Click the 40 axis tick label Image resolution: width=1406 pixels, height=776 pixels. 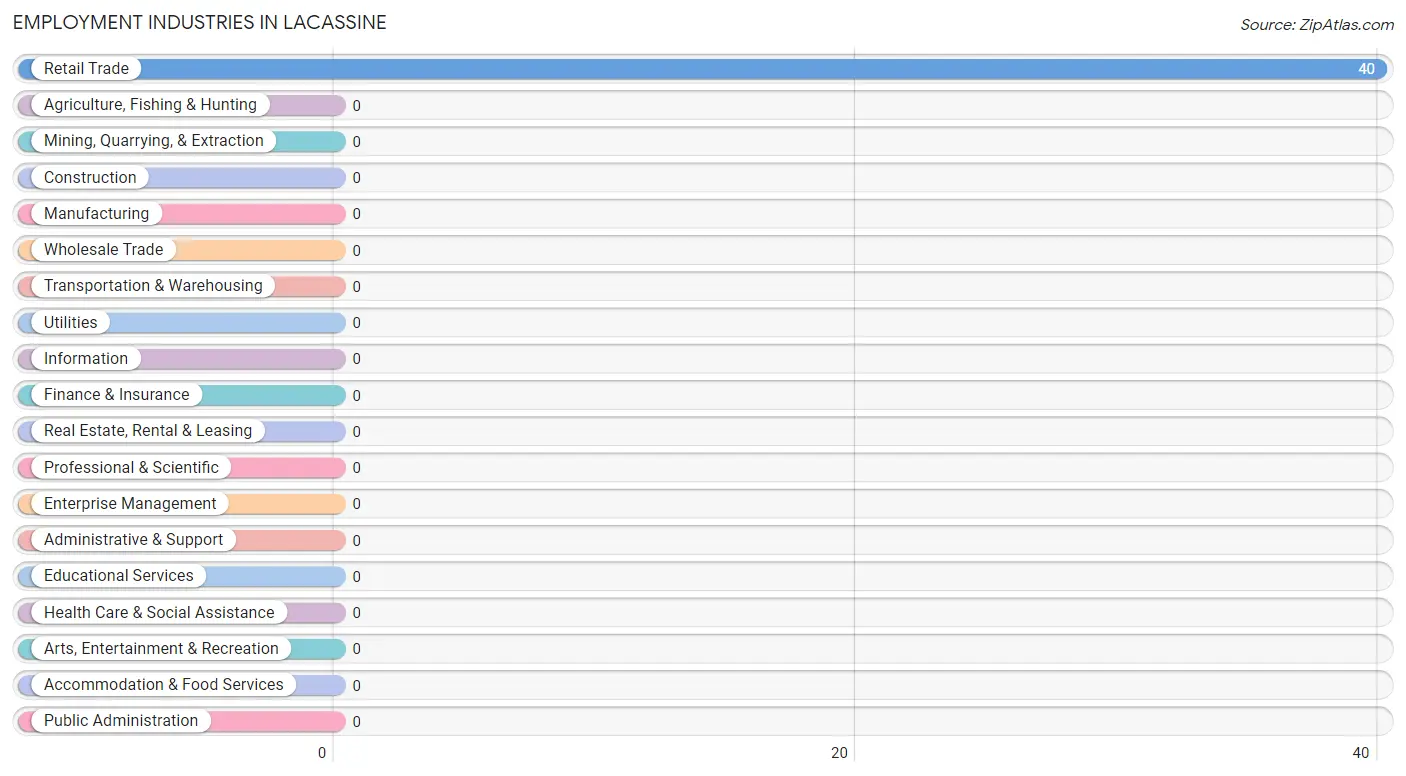click(x=1361, y=753)
